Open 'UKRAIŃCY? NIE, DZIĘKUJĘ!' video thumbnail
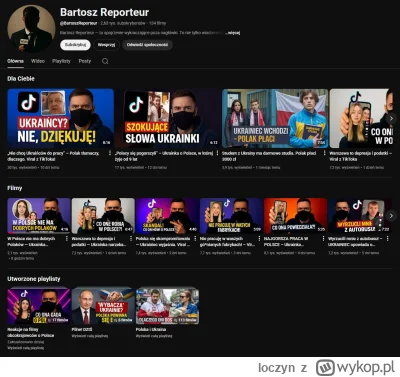Viewport: 400px width, 377px height. [x=61, y=118]
